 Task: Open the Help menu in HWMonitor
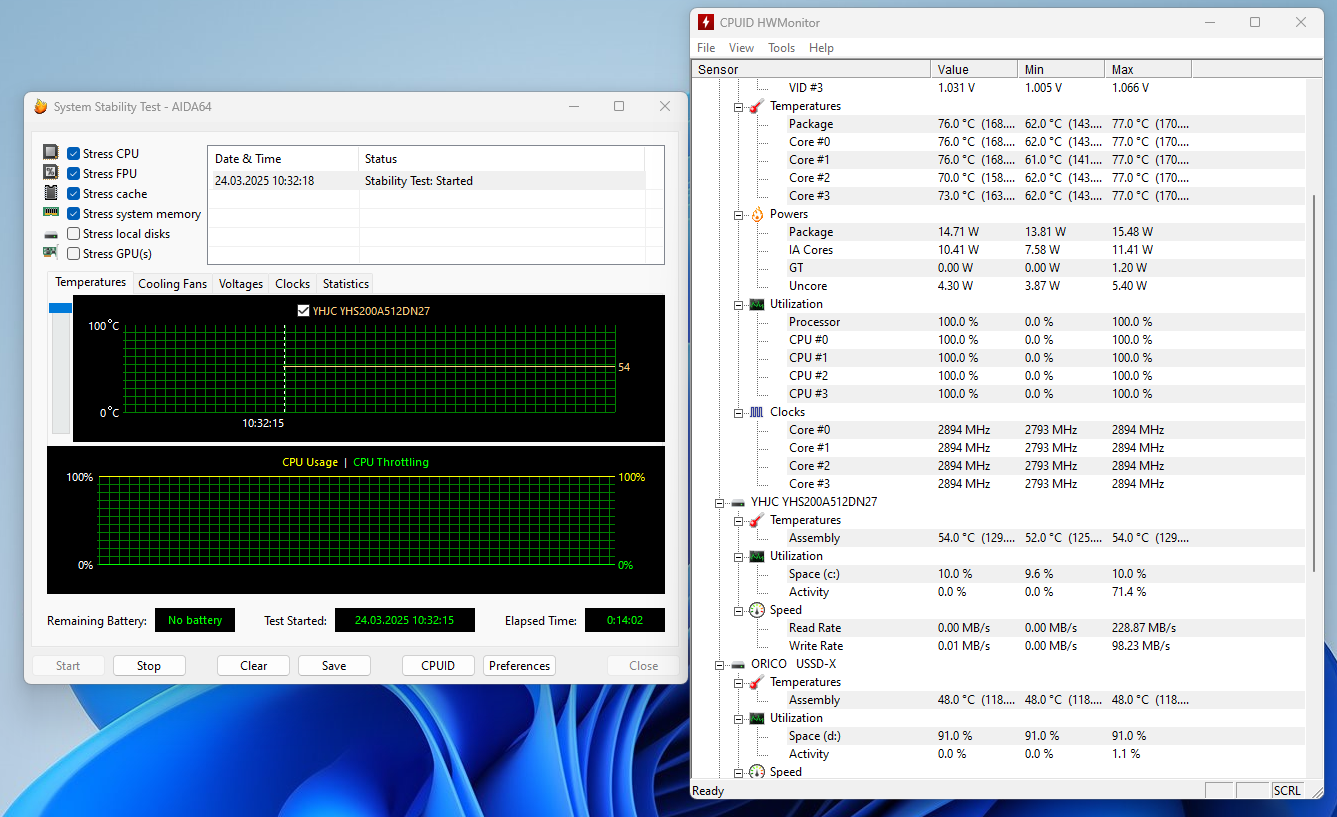[821, 48]
